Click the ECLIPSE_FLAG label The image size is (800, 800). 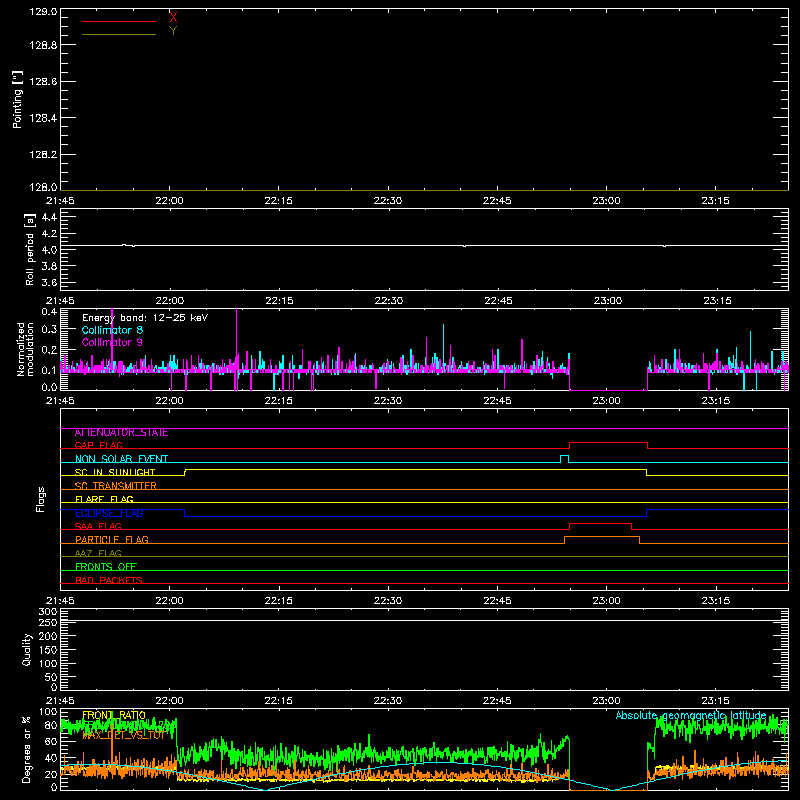[x=109, y=513]
